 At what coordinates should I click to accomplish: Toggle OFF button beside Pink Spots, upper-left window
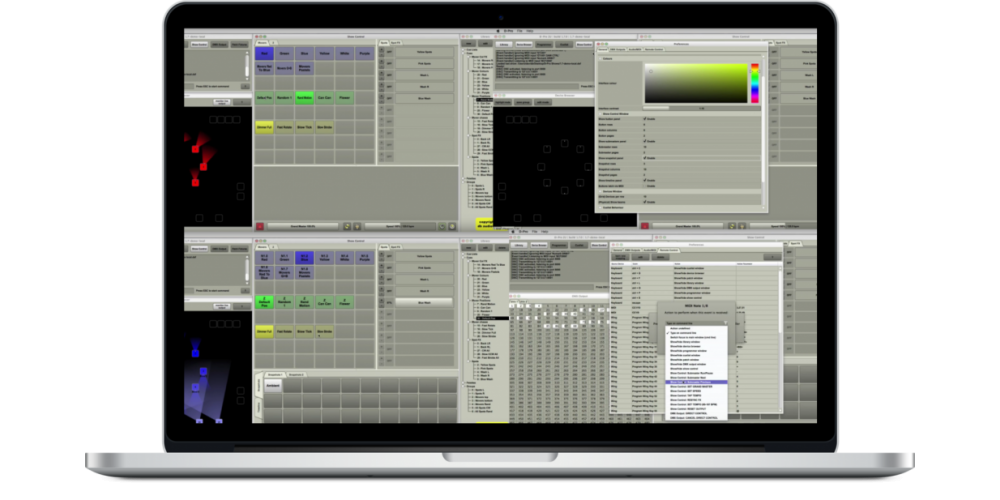[x=389, y=64]
